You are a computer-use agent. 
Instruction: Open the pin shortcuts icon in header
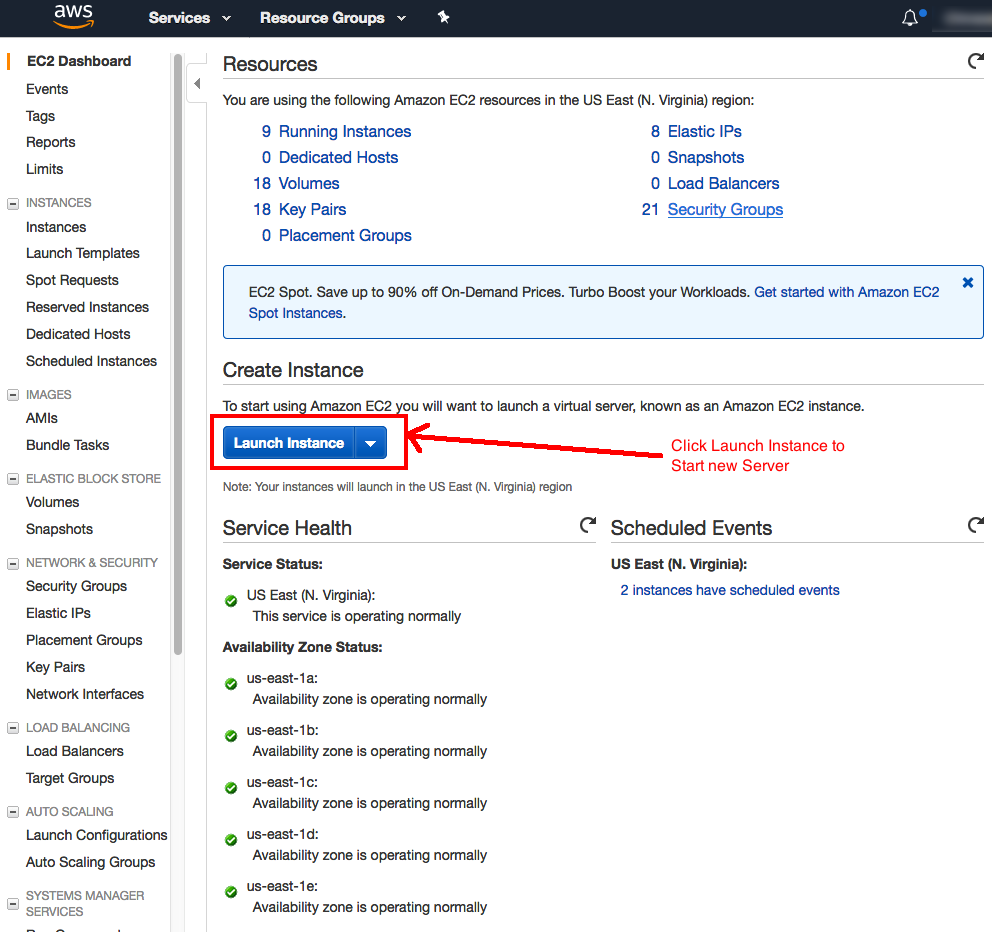443,17
